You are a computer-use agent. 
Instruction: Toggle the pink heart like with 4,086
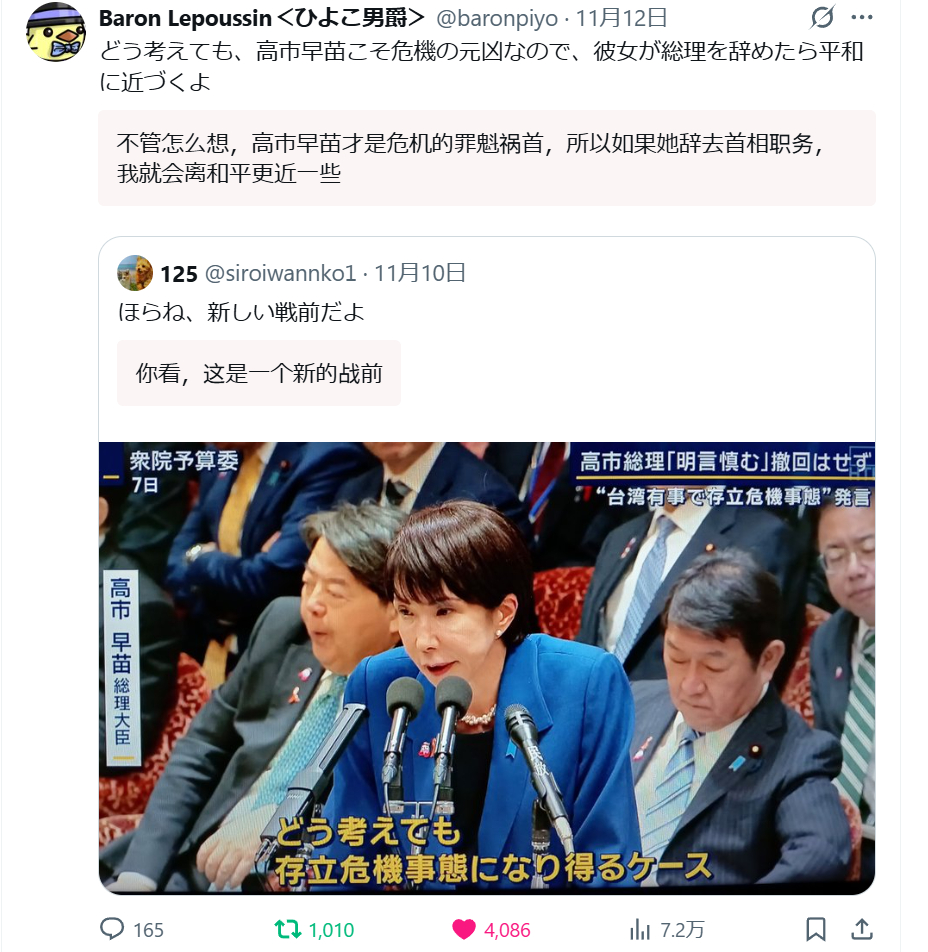pyautogui.click(x=492, y=930)
